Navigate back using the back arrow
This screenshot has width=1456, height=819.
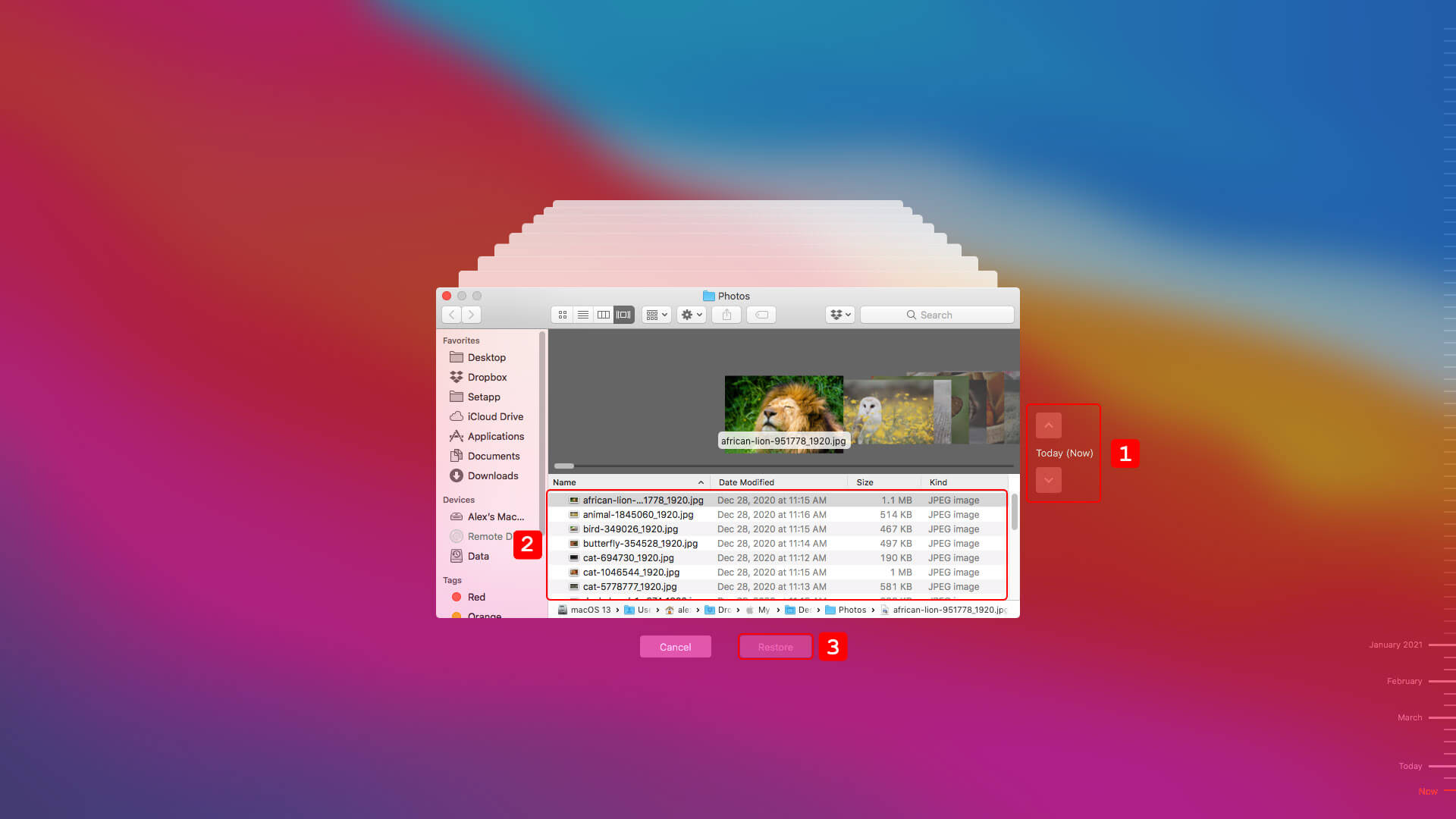pos(452,314)
